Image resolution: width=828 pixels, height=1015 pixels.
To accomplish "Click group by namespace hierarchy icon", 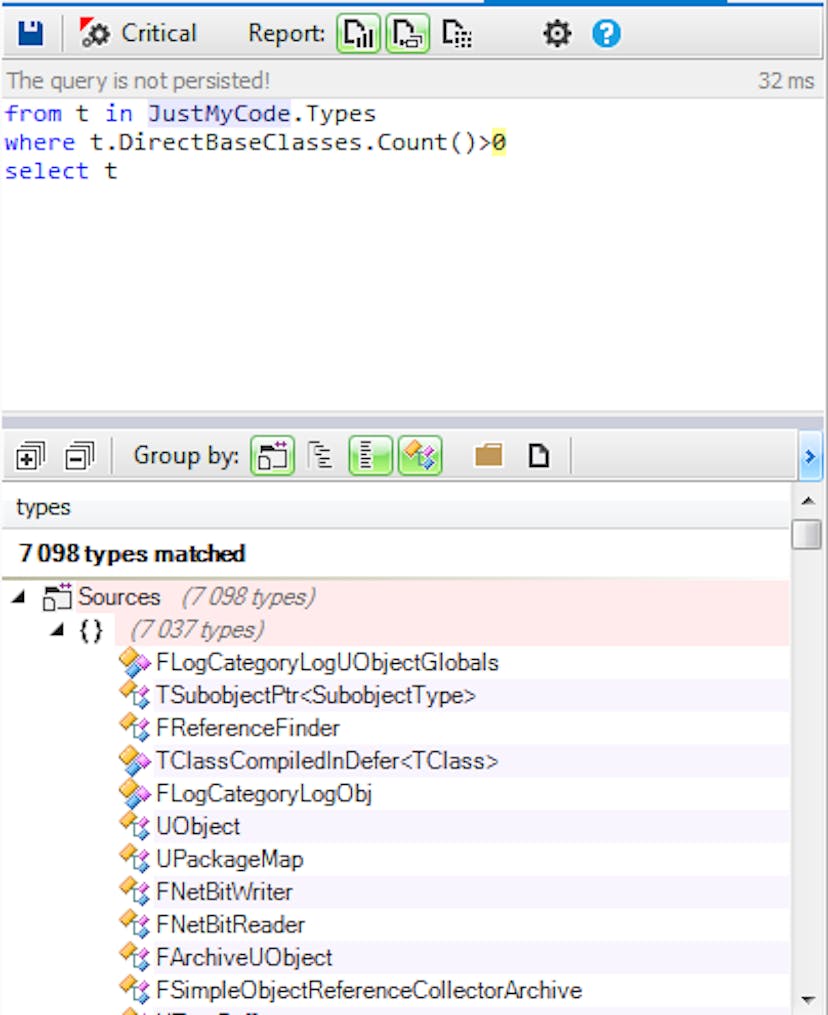I will [321, 457].
